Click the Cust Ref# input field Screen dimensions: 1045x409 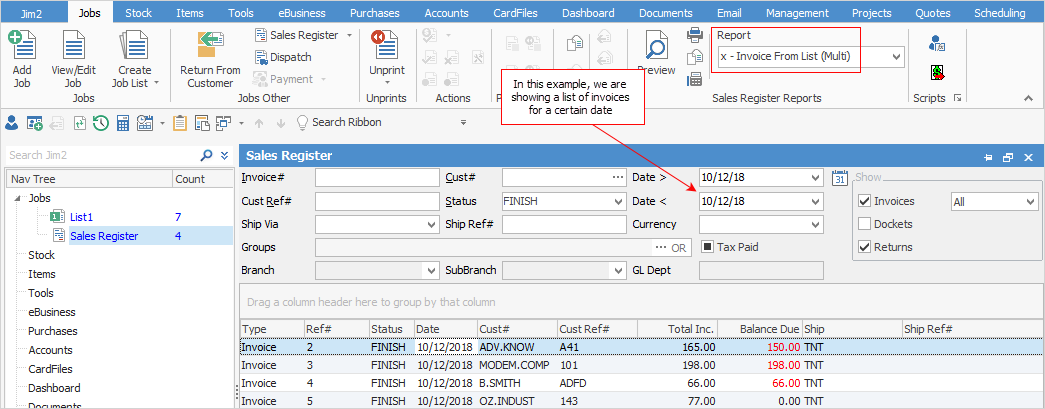click(x=378, y=201)
